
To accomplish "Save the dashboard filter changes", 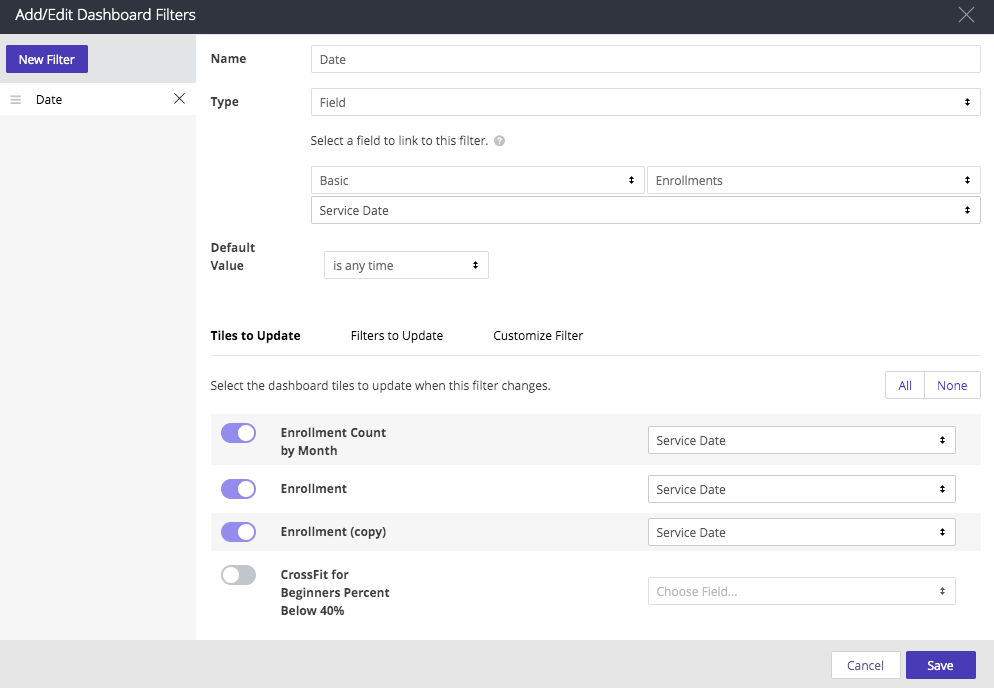I will click(940, 665).
